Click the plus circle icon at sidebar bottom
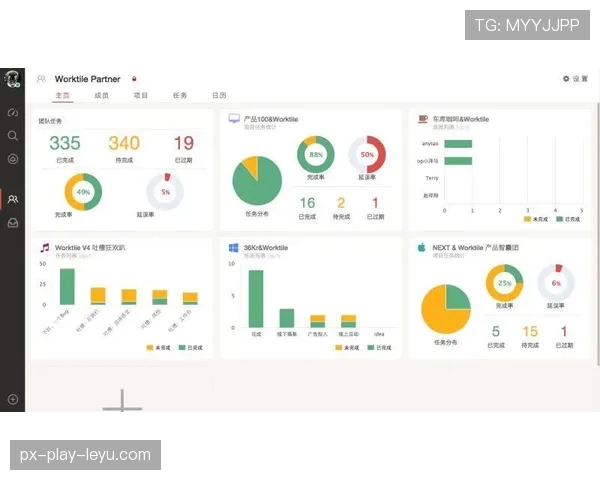Image resolution: width=600 pixels, height=480 pixels. pos(13,399)
